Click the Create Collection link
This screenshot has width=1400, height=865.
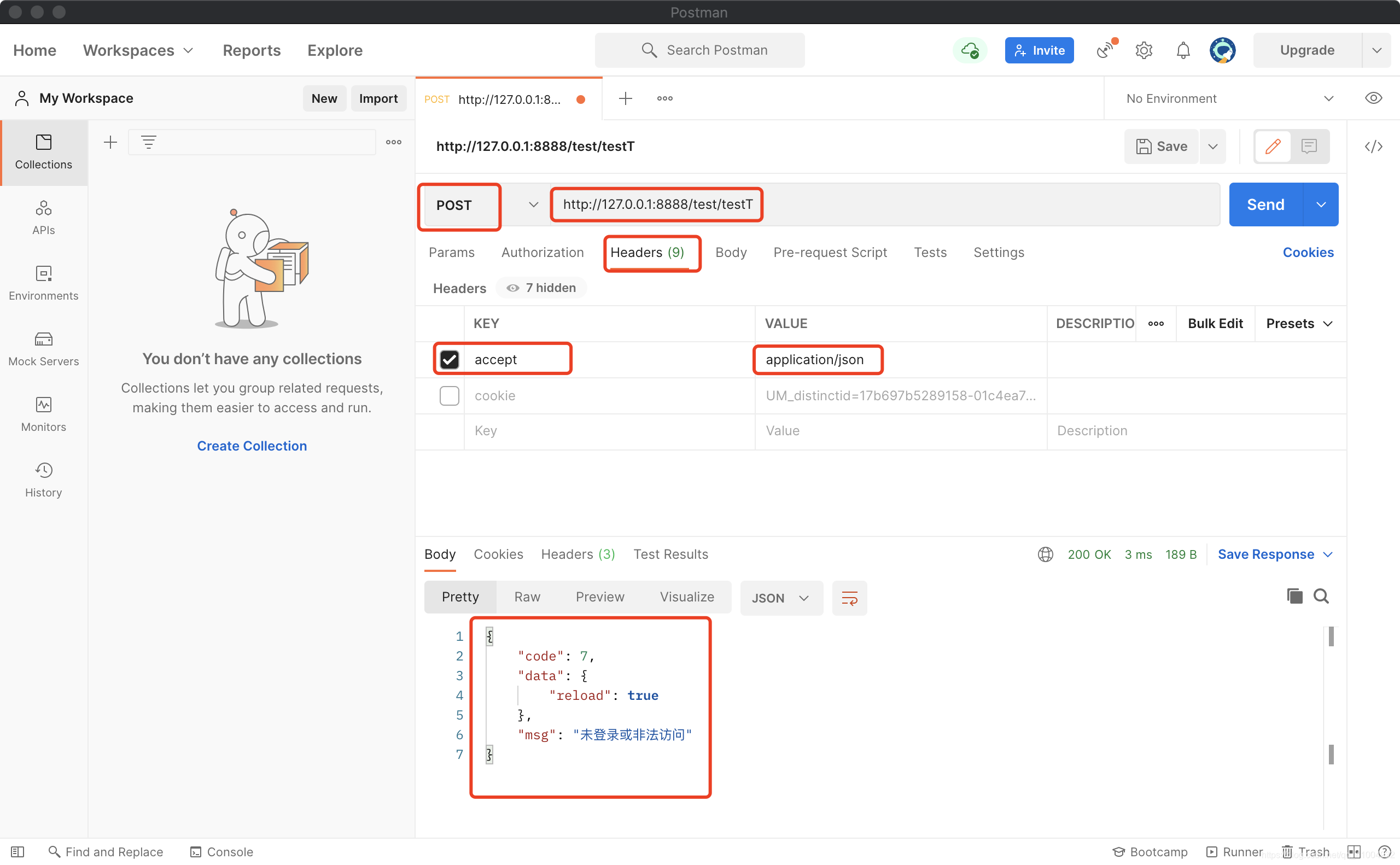(251, 445)
